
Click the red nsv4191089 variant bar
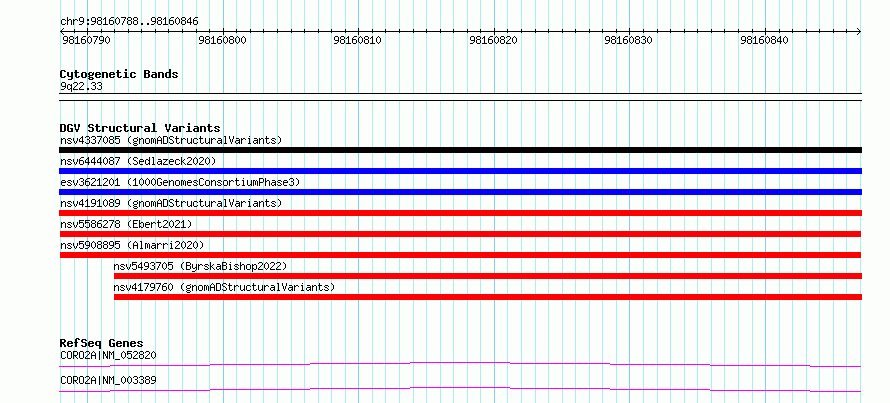pos(460,213)
